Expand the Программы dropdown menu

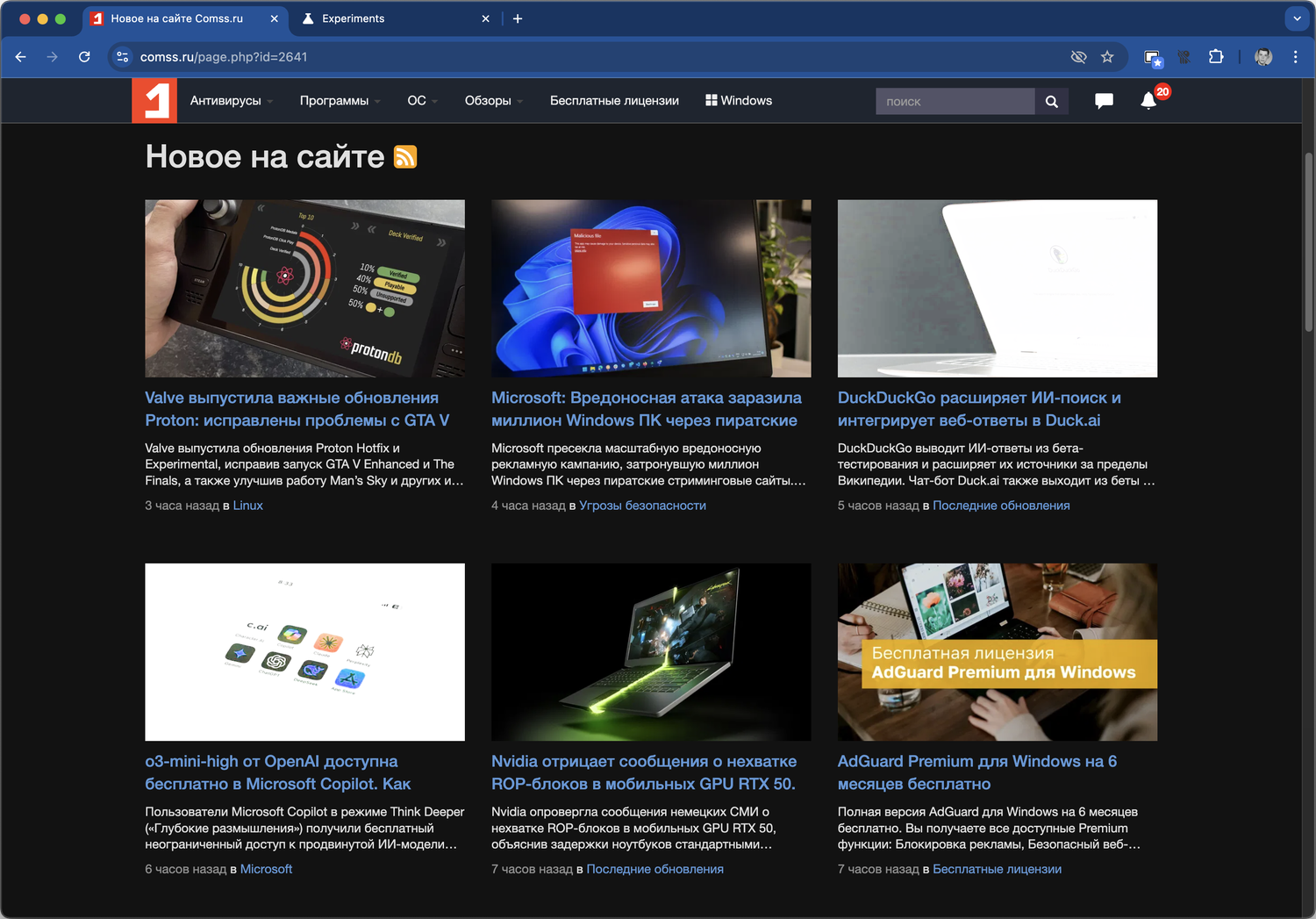(x=340, y=101)
